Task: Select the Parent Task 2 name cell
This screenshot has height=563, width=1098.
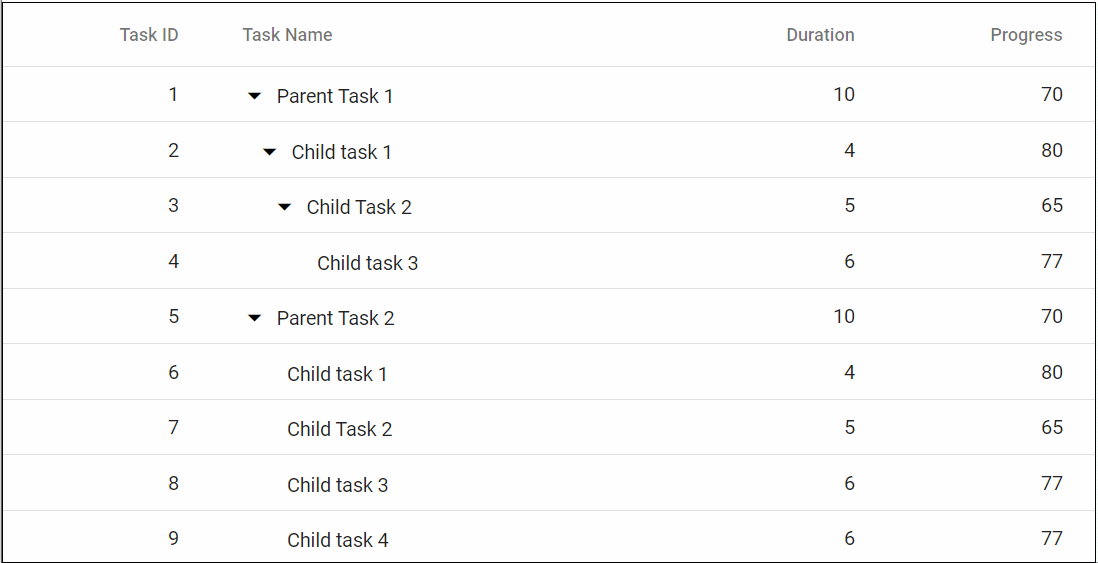Action: (335, 318)
